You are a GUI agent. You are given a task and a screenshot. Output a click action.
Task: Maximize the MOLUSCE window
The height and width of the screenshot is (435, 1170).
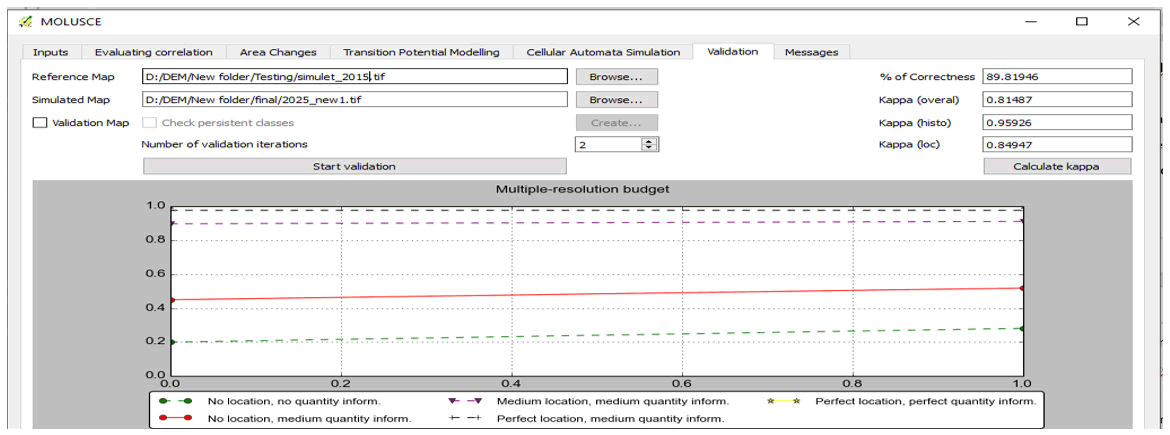click(1081, 21)
